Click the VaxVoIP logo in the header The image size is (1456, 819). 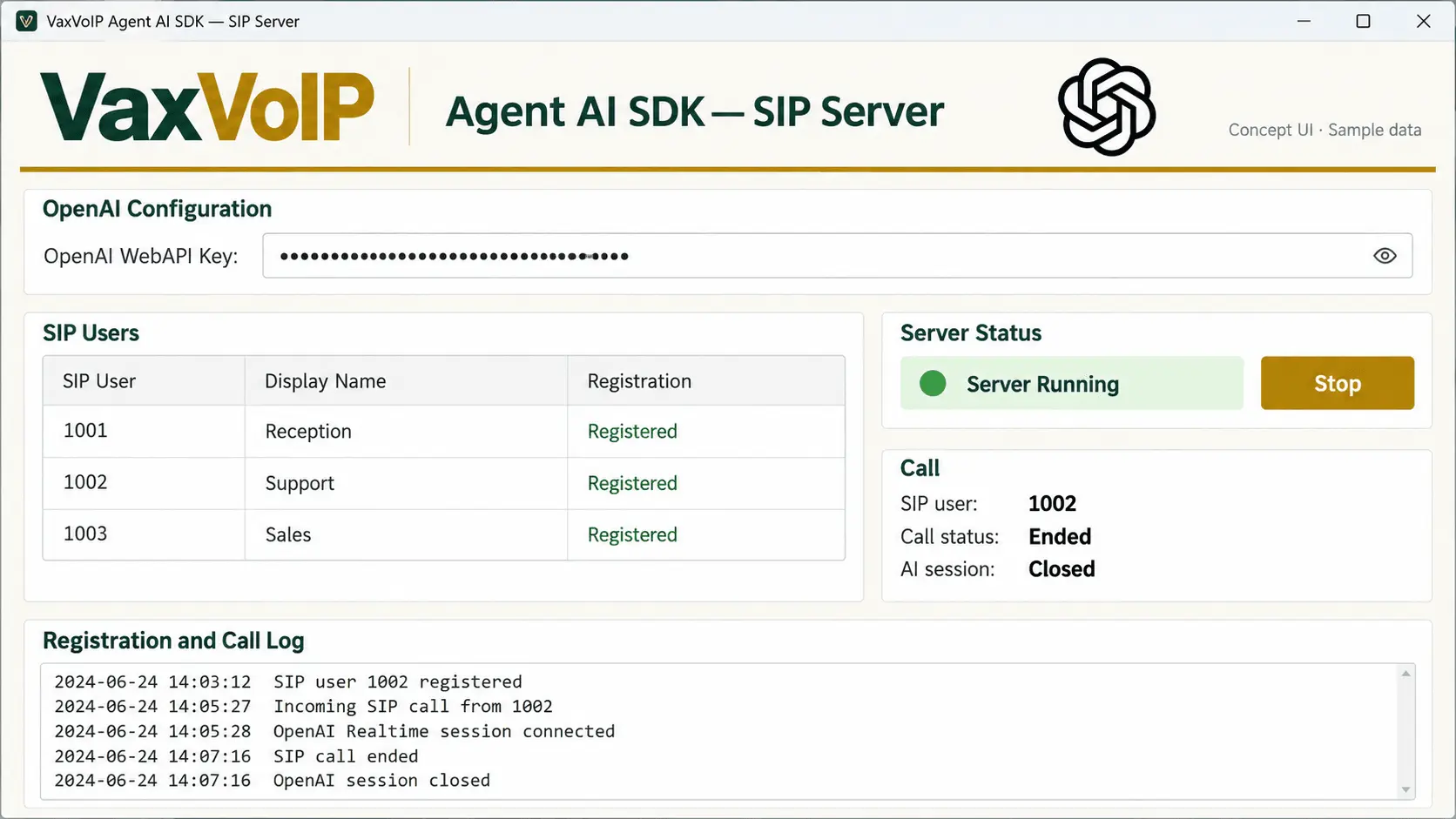207,107
